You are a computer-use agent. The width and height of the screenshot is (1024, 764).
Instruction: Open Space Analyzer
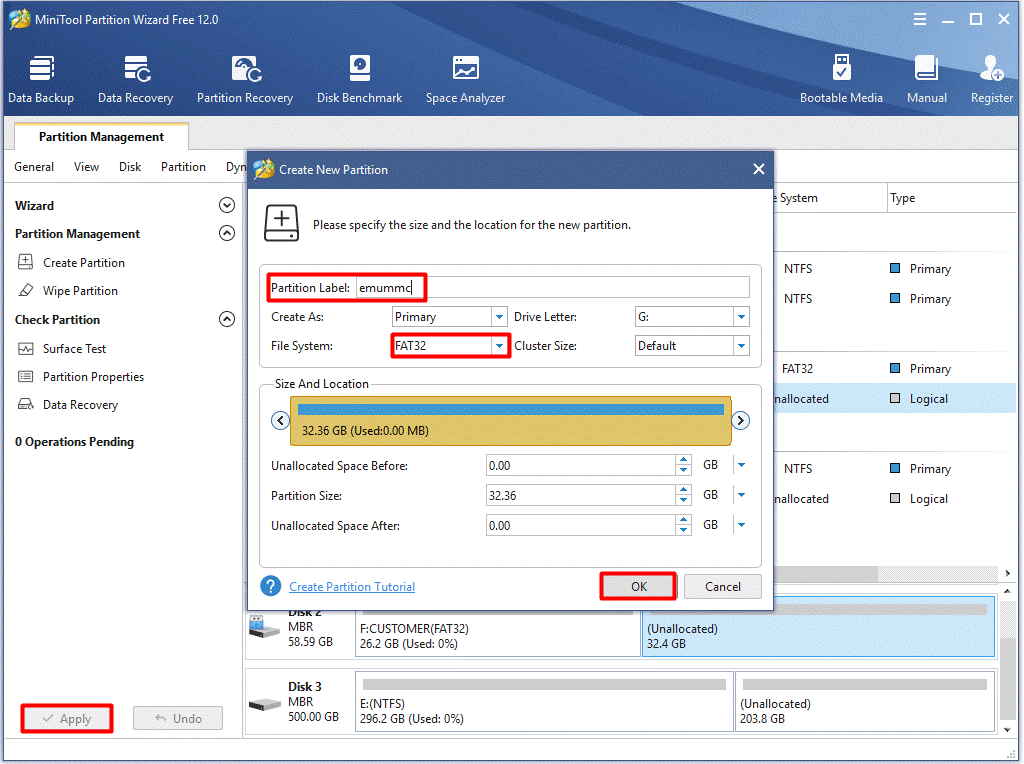[x=466, y=79]
